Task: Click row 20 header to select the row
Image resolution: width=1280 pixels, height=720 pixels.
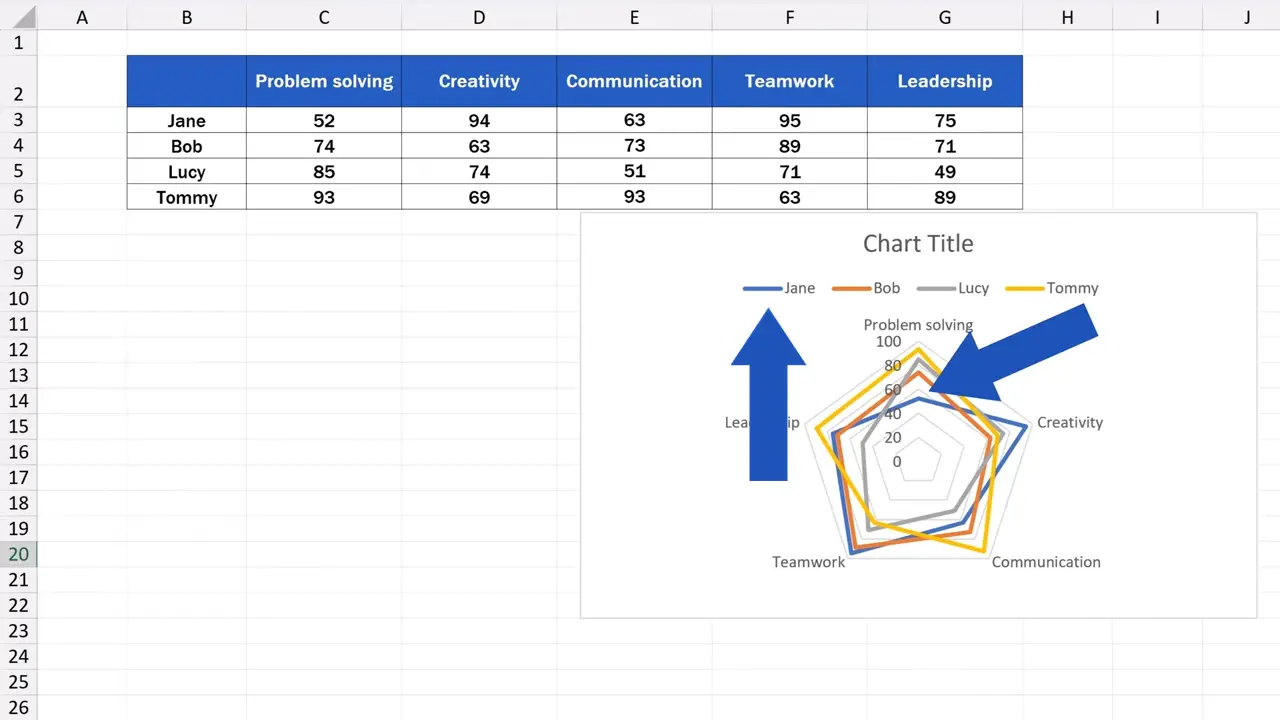Action: 18,554
